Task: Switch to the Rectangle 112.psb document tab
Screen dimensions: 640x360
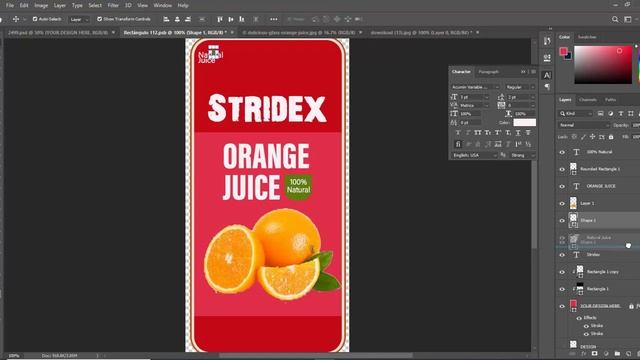Action: [175, 32]
